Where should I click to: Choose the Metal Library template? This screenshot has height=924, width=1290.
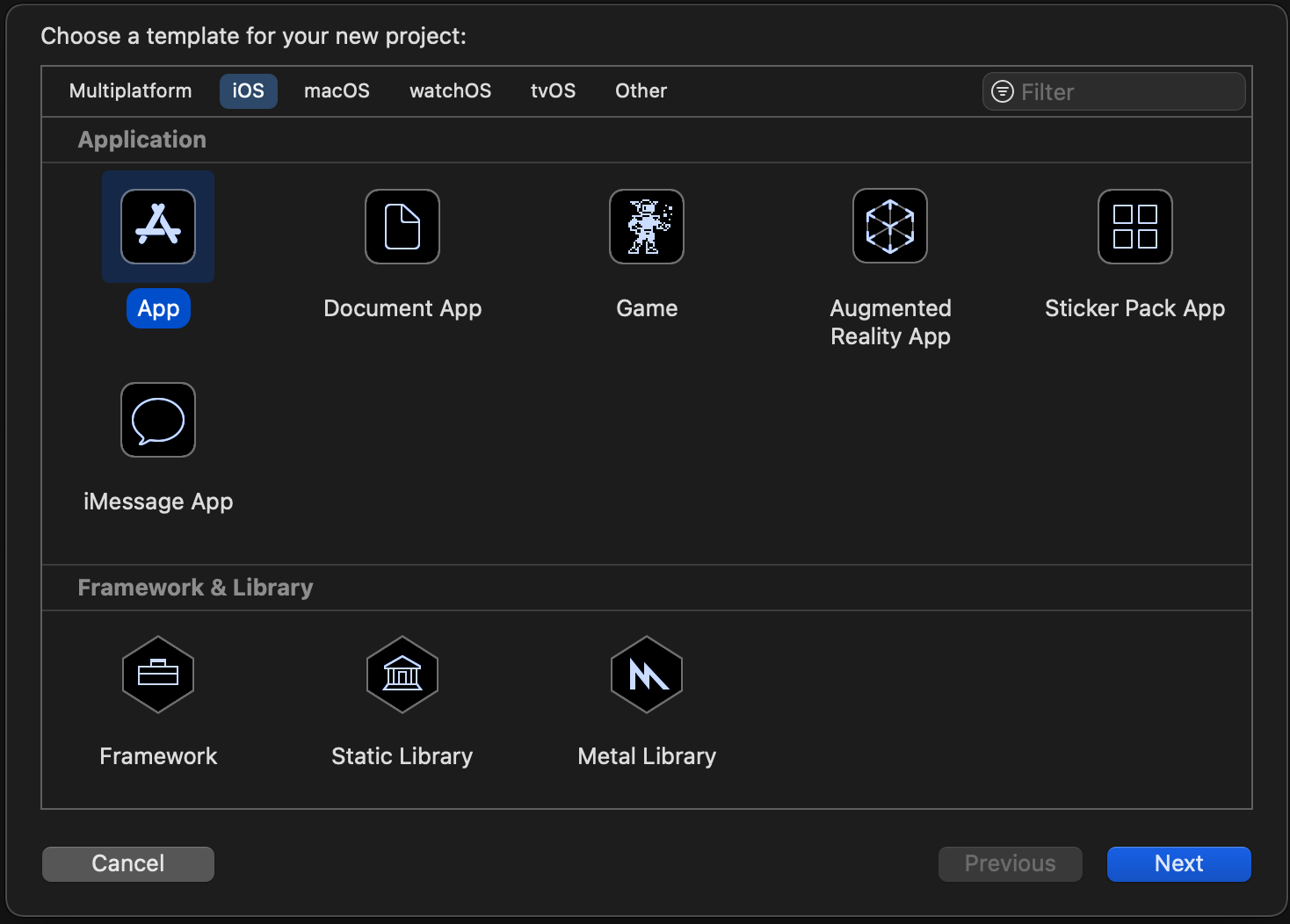646,675
